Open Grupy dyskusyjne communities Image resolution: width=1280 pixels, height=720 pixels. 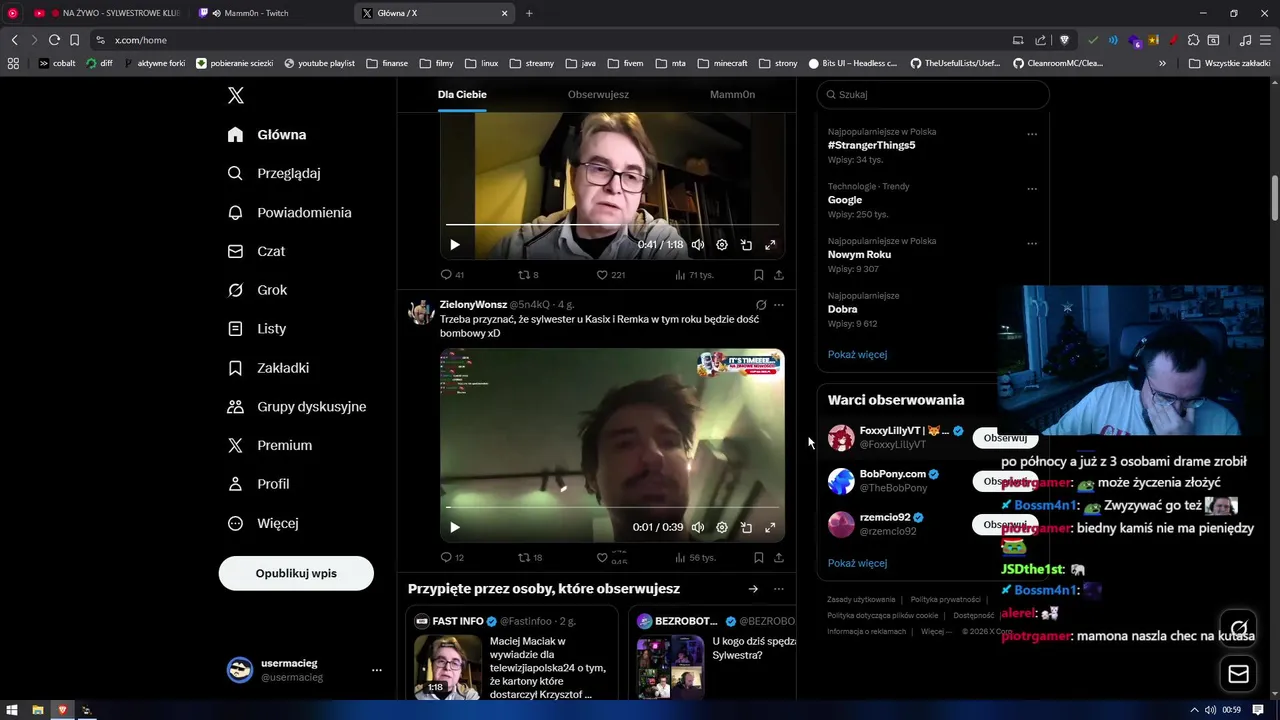click(x=297, y=407)
